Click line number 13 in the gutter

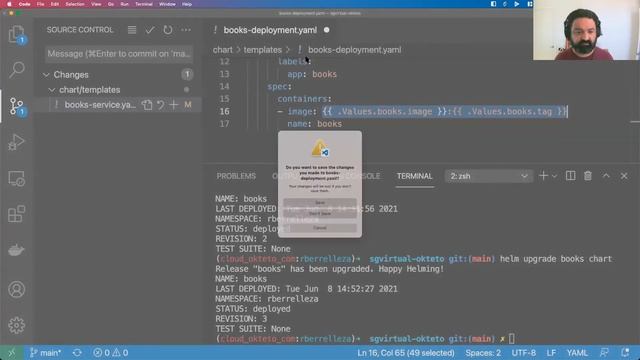tap(224, 74)
